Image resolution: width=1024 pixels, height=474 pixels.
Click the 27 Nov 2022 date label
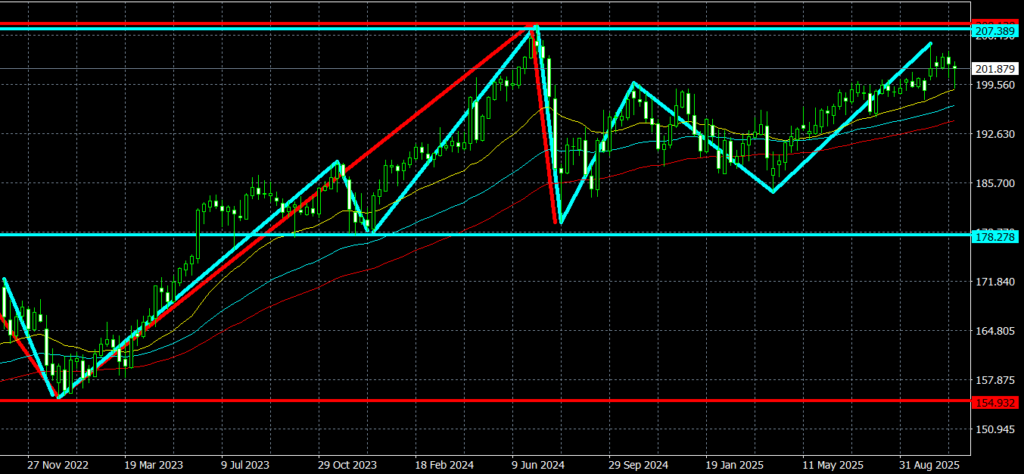tap(58, 465)
